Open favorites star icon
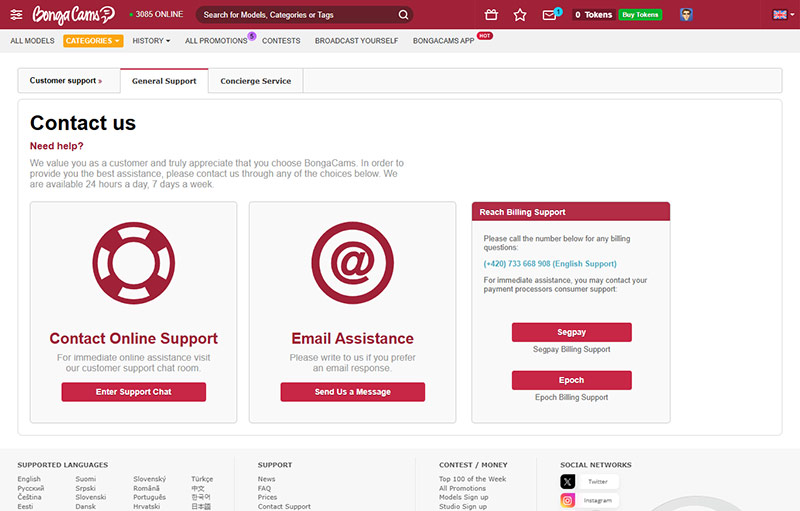This screenshot has width=800, height=511. (520, 15)
